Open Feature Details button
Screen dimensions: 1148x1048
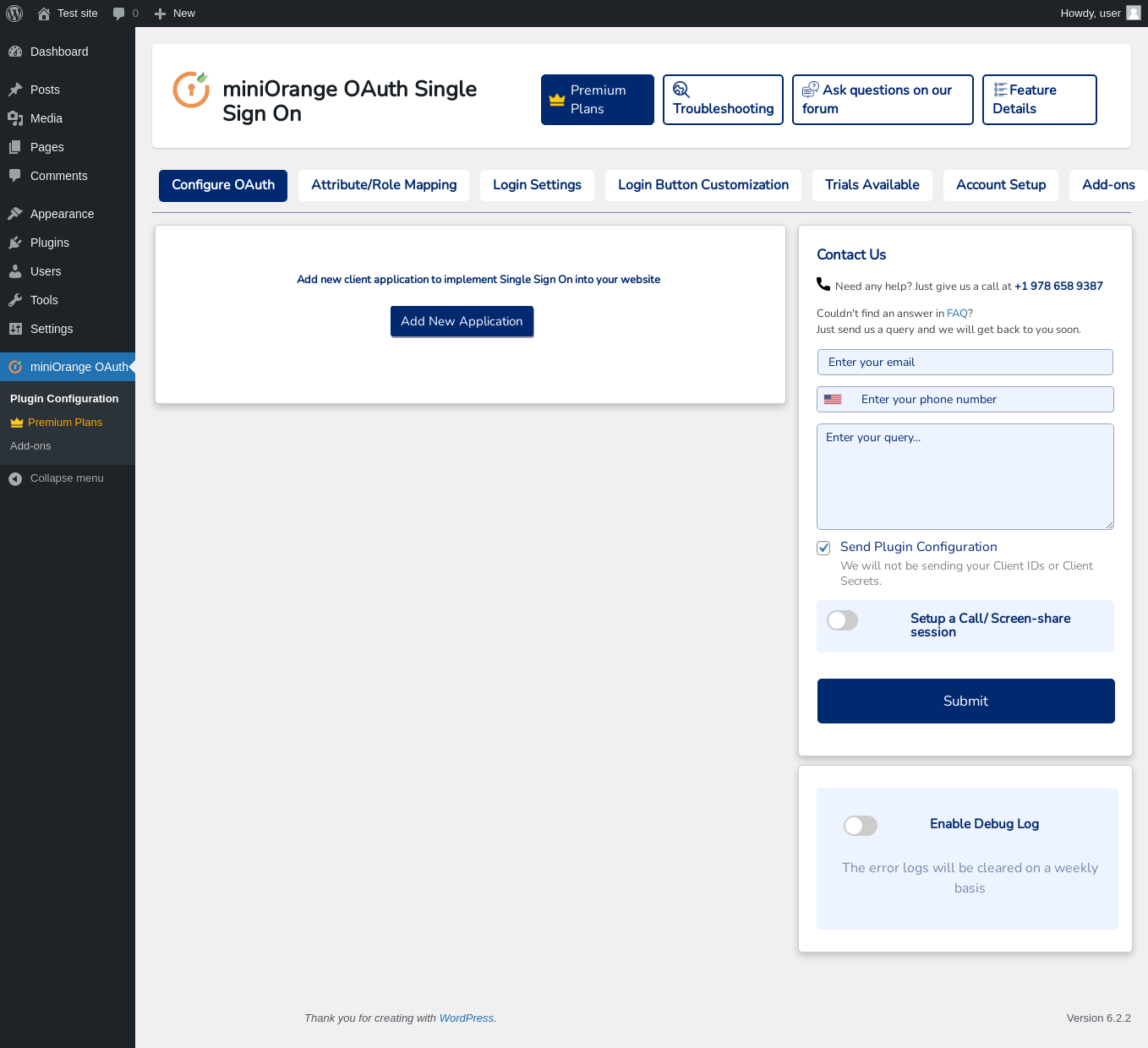pyautogui.click(x=1039, y=100)
